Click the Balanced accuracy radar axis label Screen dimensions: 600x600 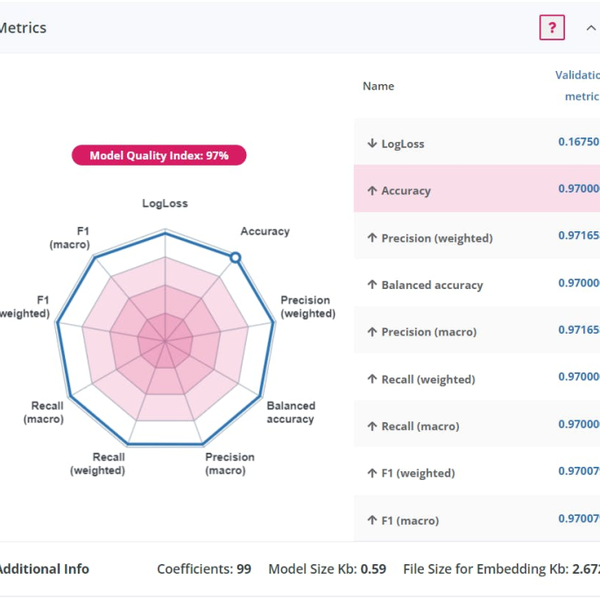point(290,412)
